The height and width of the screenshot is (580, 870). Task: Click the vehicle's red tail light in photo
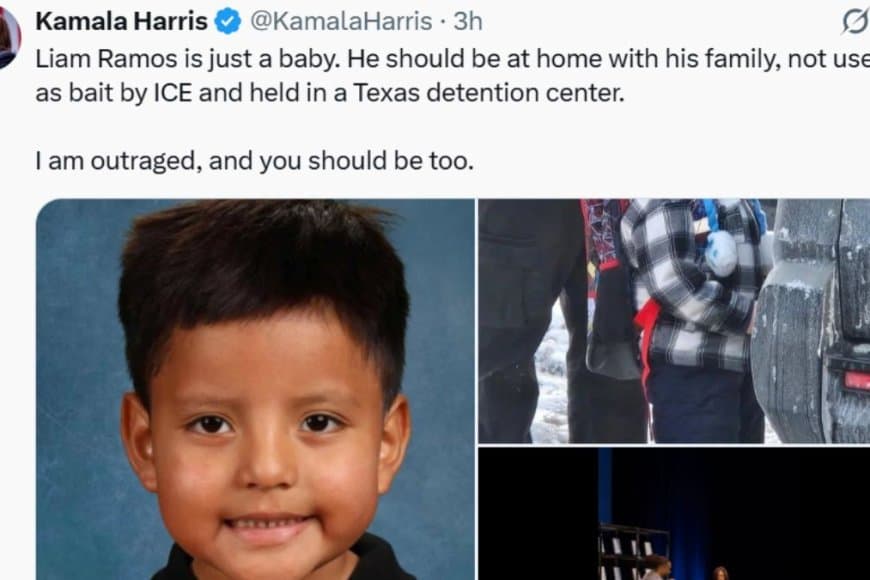point(857,380)
